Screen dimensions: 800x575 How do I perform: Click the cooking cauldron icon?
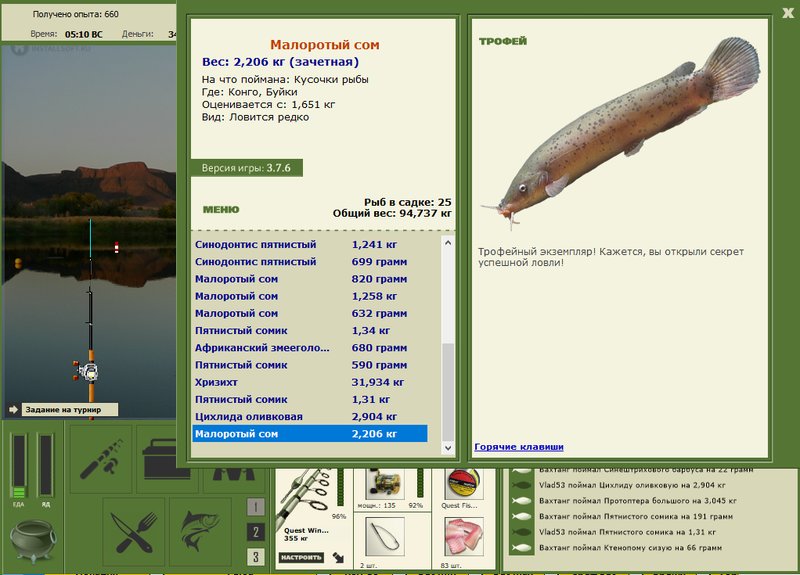point(33,540)
